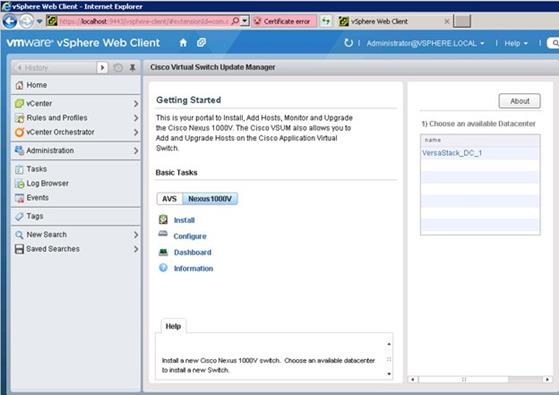Open the recent pages dropdown beside the Forward button
The height and width of the screenshot is (395, 559).
40,21
